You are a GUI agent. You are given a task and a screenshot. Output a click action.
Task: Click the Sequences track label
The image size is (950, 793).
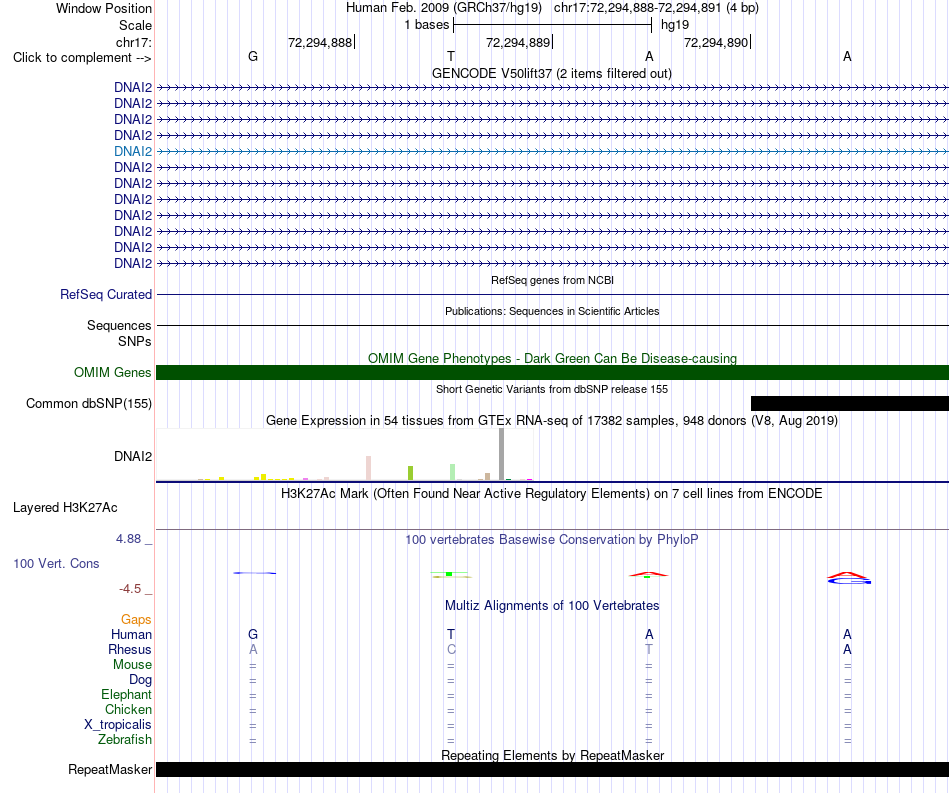(x=119, y=325)
